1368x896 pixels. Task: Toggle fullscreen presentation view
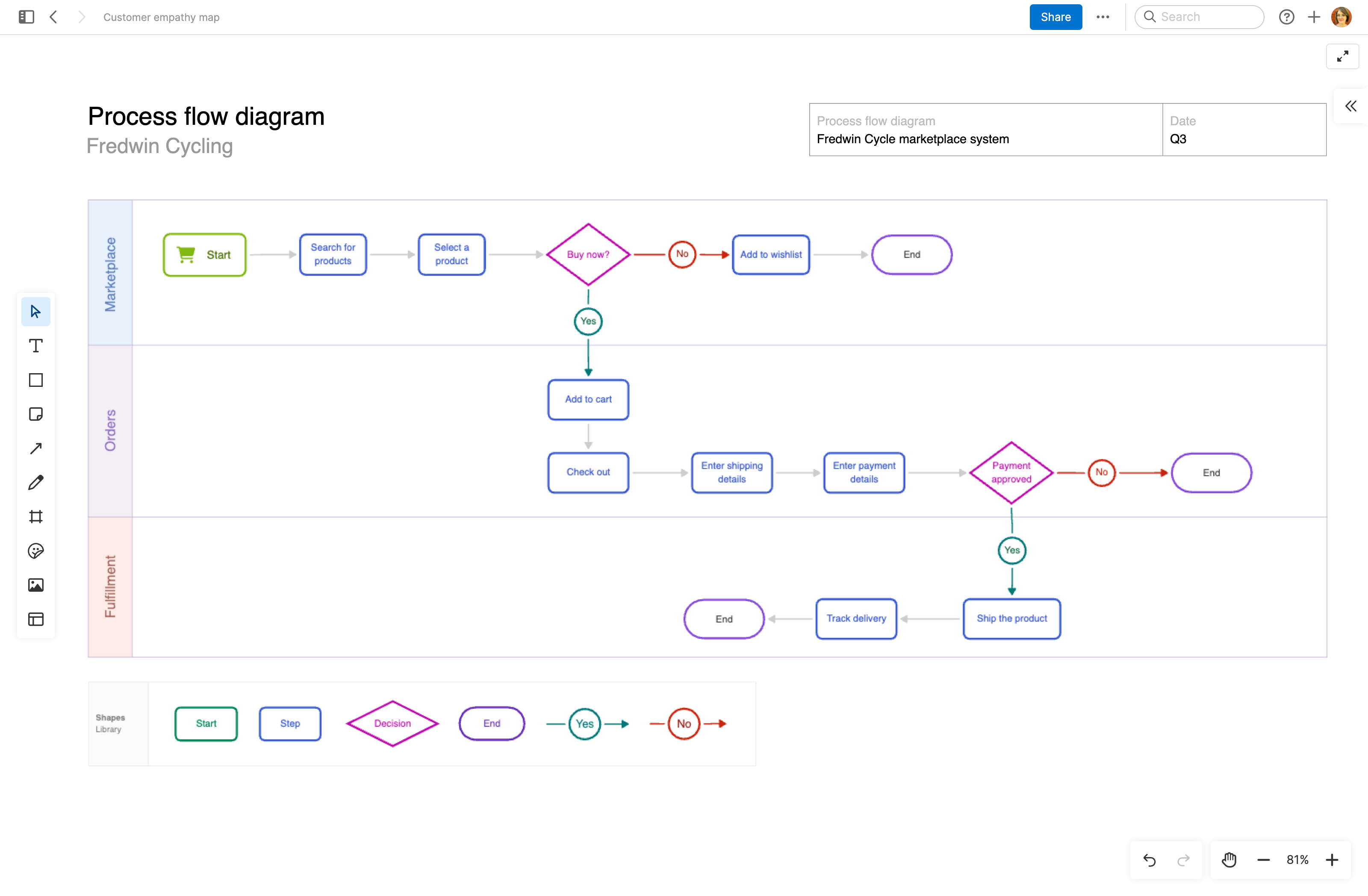pyautogui.click(x=1343, y=56)
